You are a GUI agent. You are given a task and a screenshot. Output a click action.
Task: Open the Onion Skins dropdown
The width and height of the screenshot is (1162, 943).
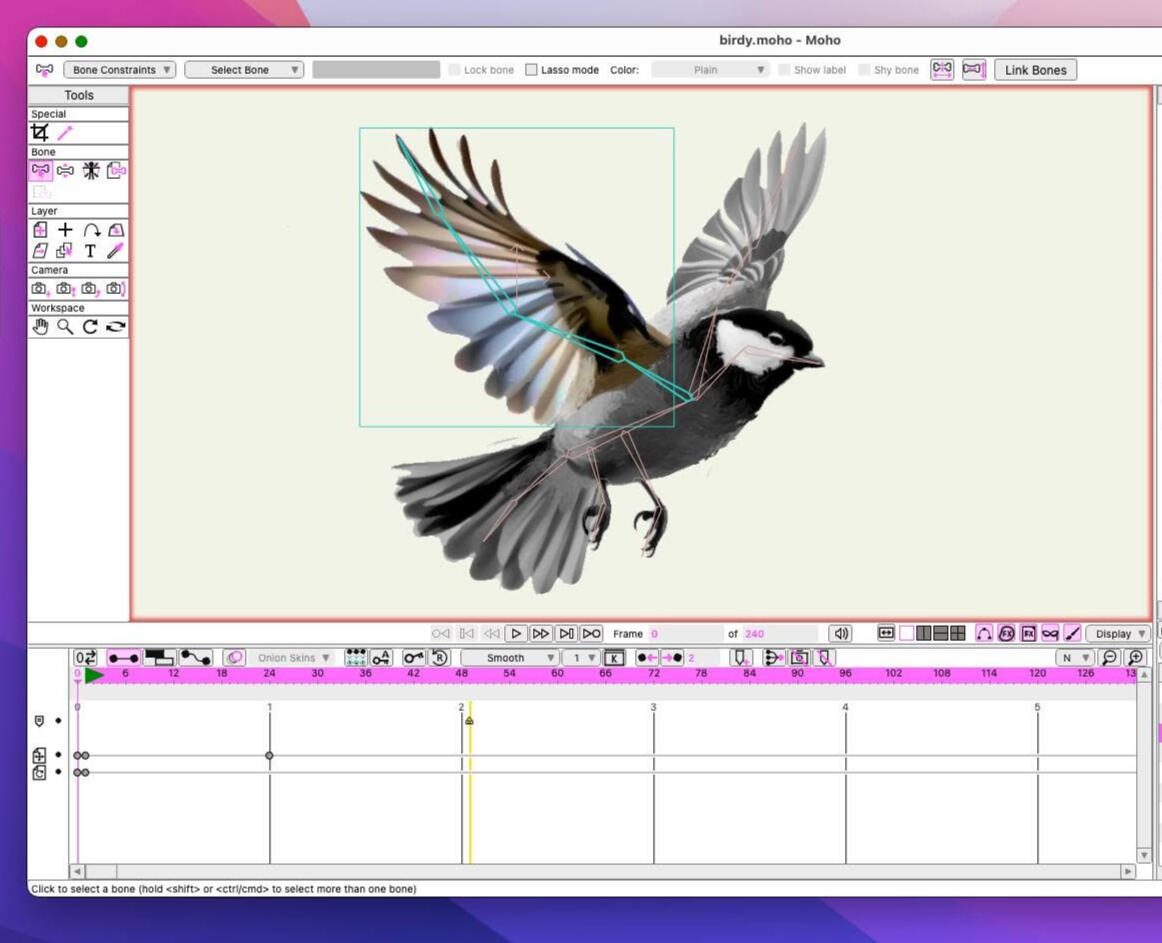click(290, 658)
